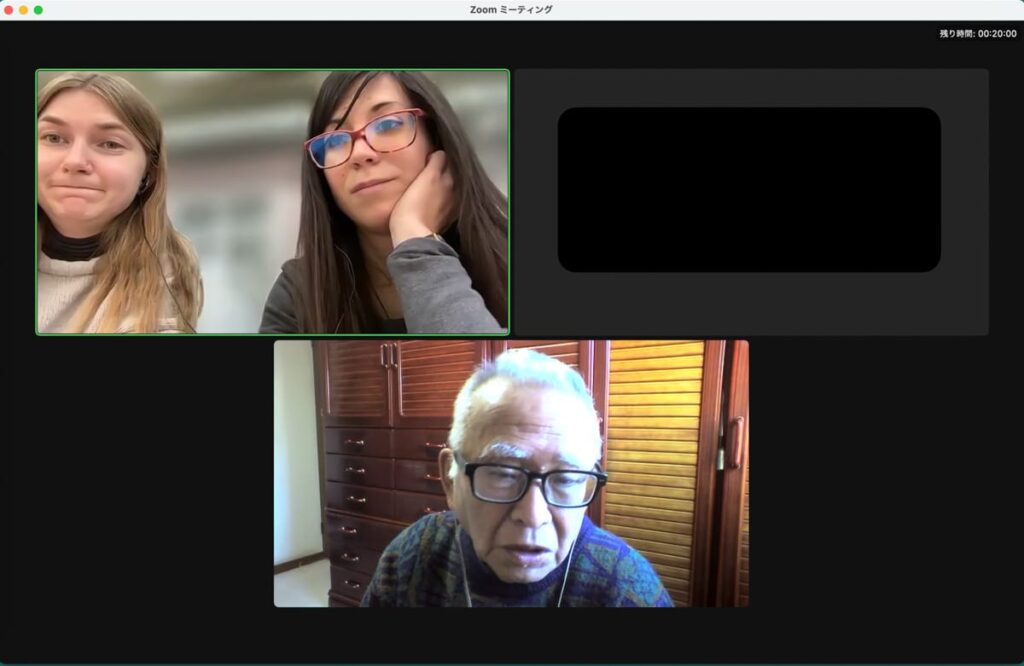Screen dimensions: 1024x666
Task: Close the Zoom window with red button
Action: pyautogui.click(x=8, y=10)
